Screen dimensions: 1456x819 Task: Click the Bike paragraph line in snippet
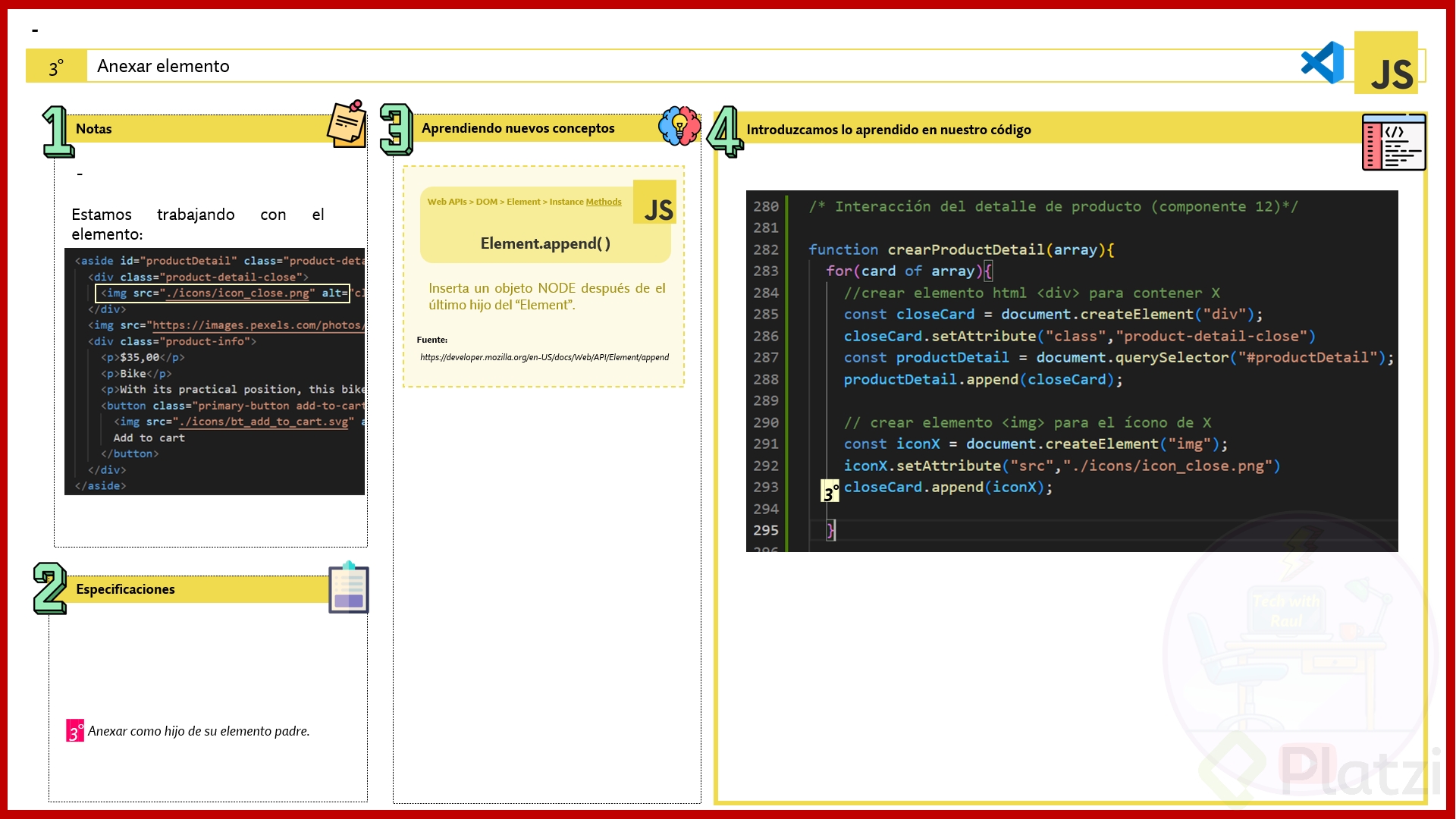coord(136,374)
